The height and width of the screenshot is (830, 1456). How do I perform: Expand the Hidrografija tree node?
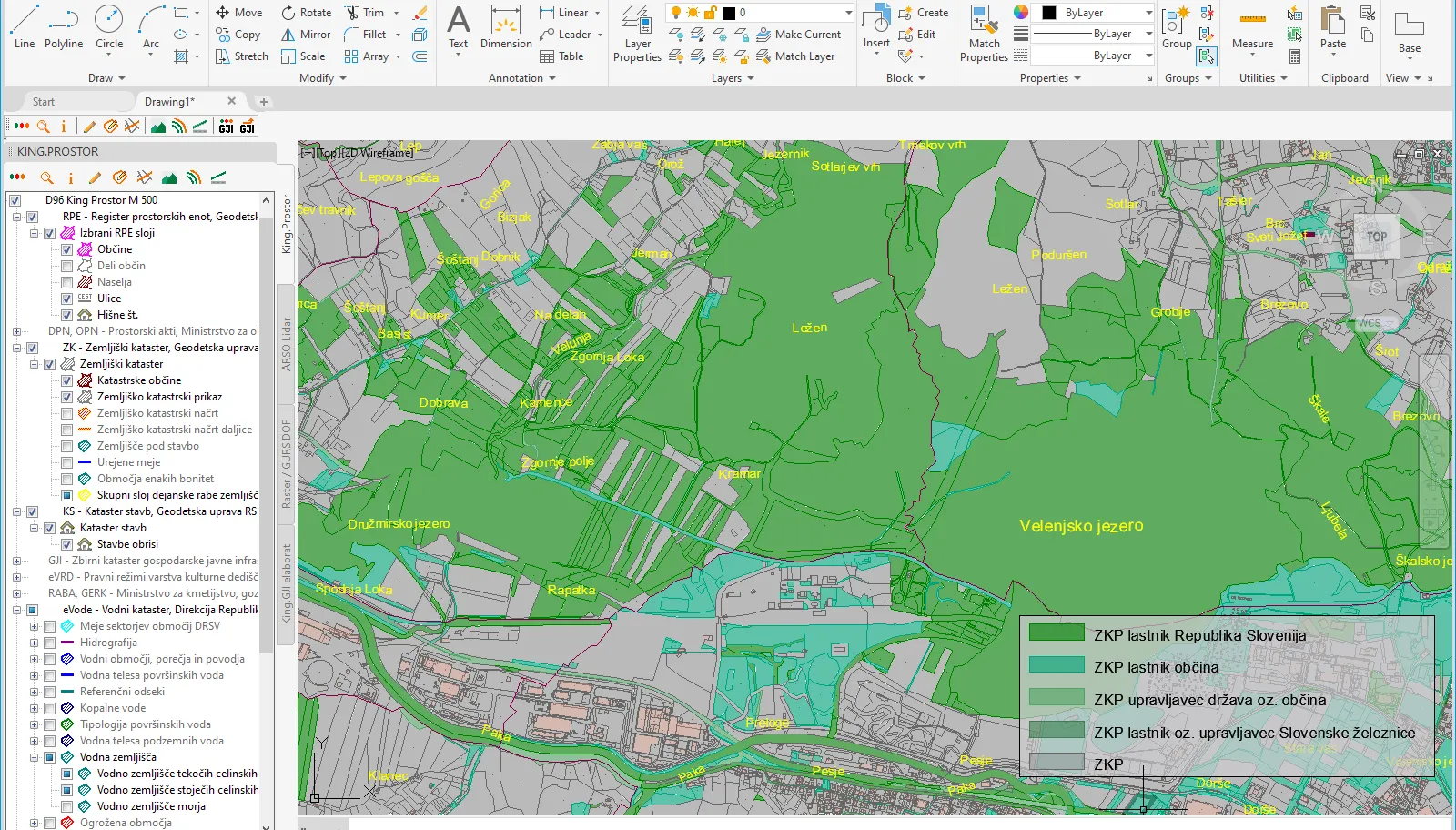pyautogui.click(x=35, y=643)
